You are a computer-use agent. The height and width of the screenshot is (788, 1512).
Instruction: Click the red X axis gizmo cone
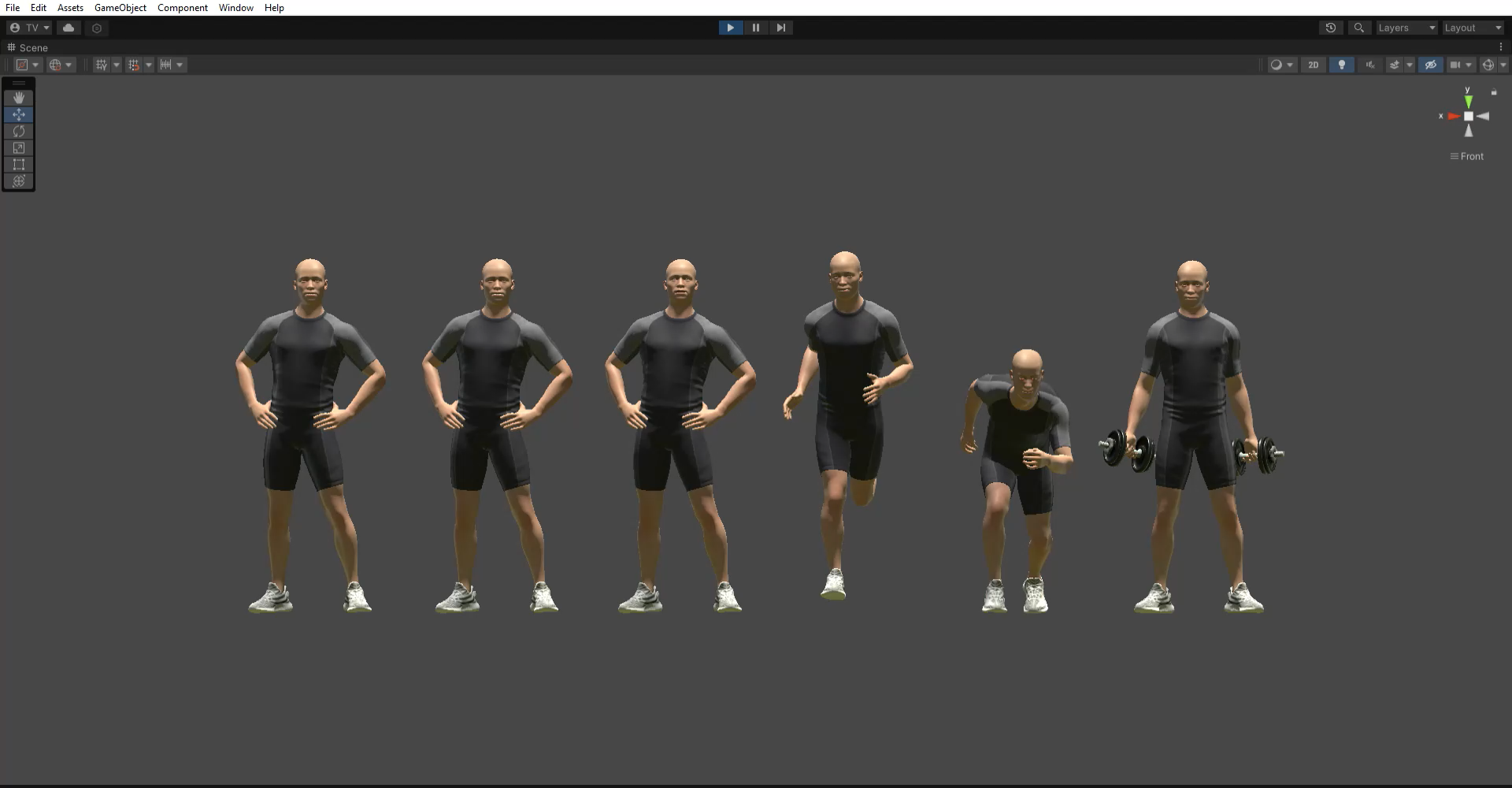point(1453,117)
